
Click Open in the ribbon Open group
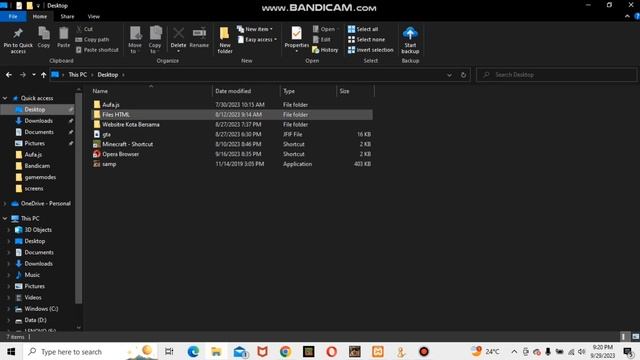click(326, 29)
